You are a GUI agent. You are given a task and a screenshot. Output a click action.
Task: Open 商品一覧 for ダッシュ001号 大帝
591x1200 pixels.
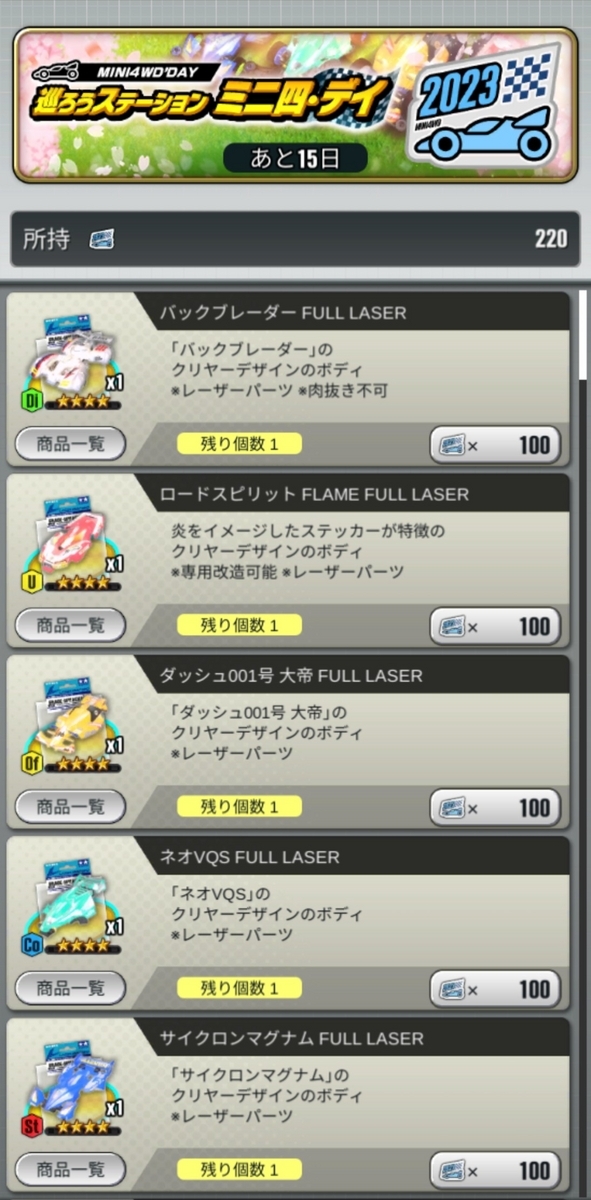[x=70, y=806]
